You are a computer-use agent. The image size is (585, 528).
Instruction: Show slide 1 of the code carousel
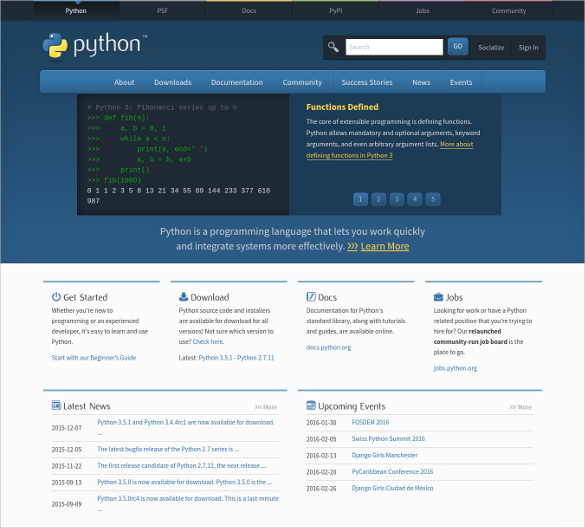coord(360,199)
